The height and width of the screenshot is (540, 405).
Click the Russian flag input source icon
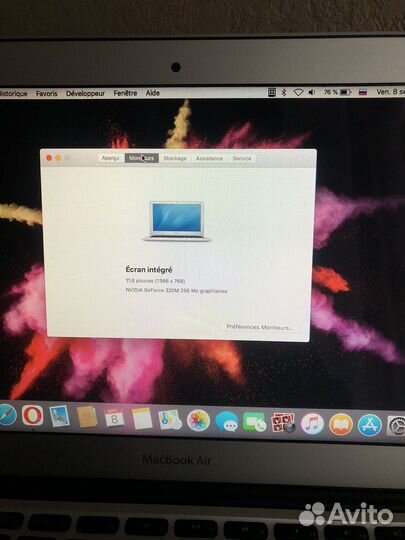point(363,92)
